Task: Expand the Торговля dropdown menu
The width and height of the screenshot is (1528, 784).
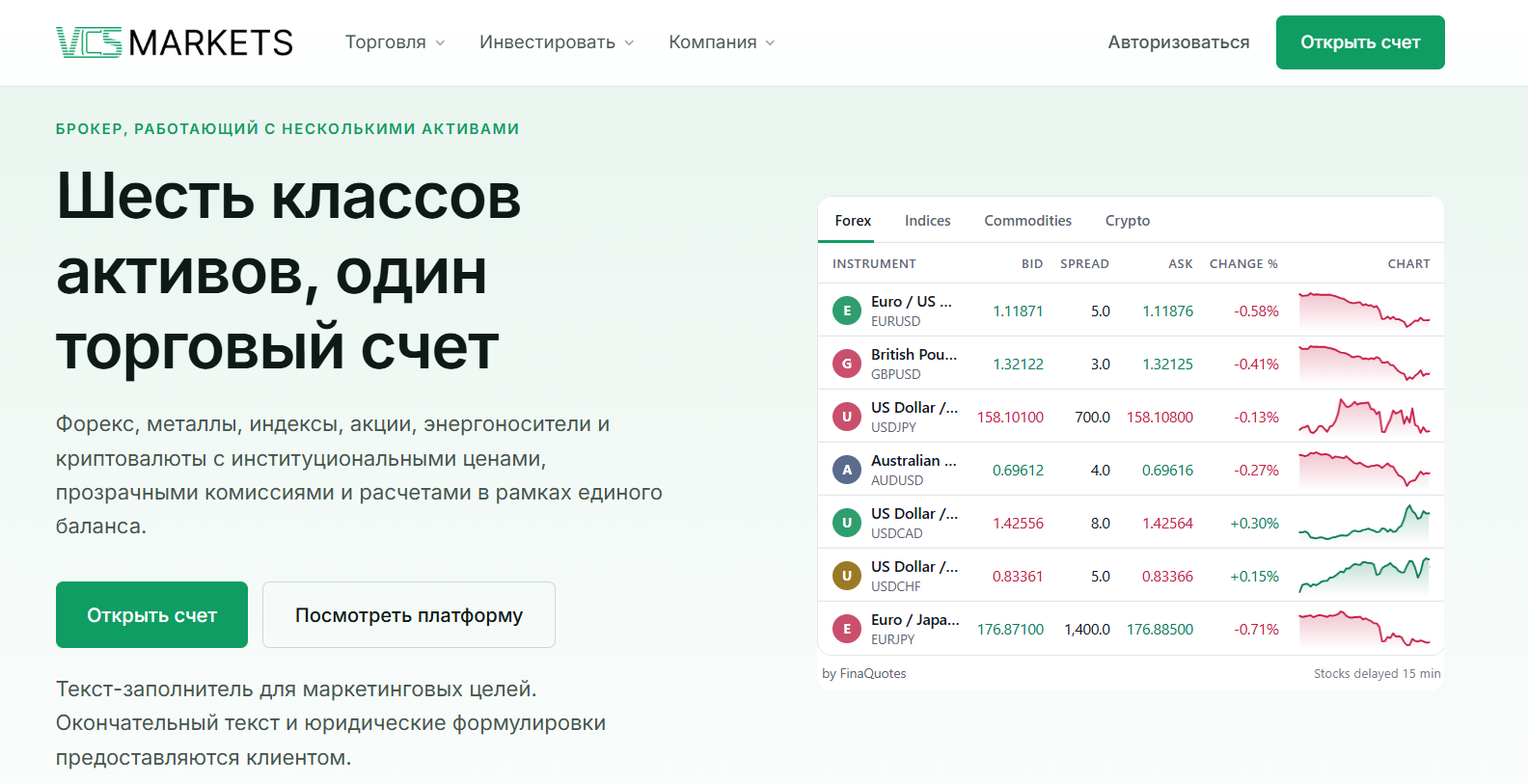Action: 396,42
